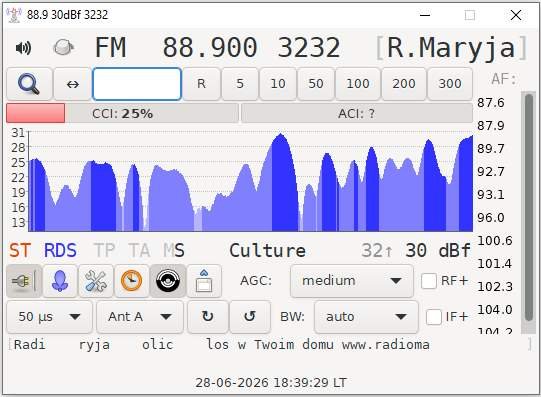Image resolution: width=541 pixels, height=397 pixels.
Task: Close the radio window
Action: point(516,15)
